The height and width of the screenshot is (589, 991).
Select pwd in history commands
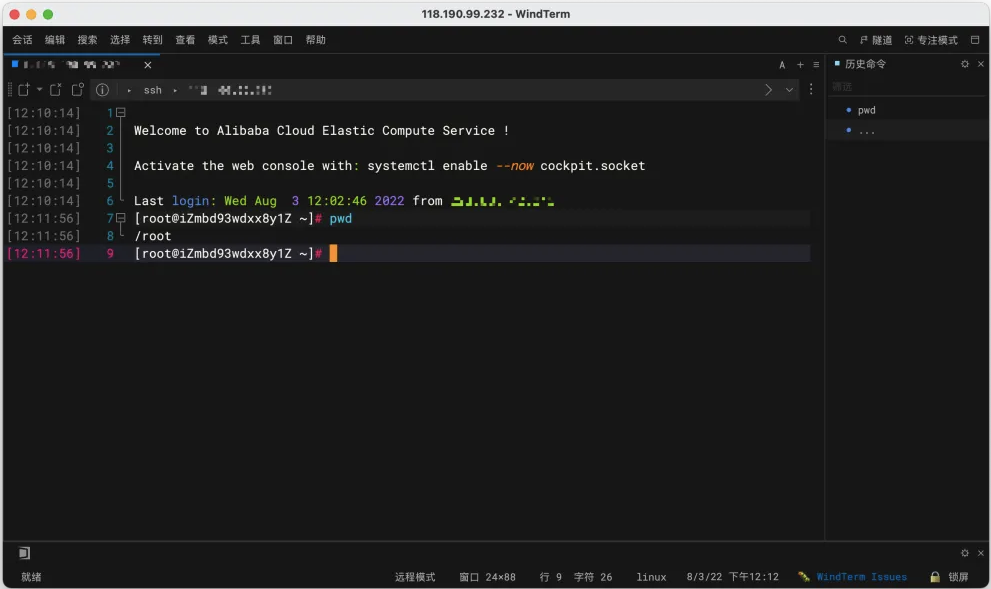tap(866, 110)
